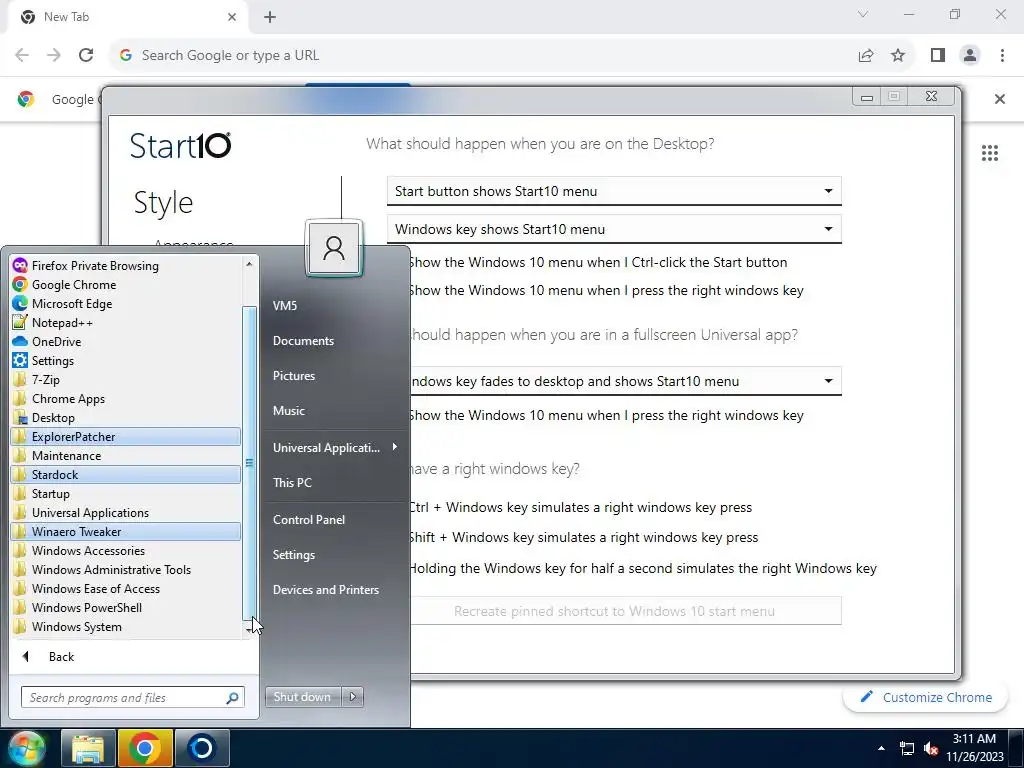1024x768 pixels.
Task: Launch Google Chrome from the programs list
Action: tap(125, 285)
